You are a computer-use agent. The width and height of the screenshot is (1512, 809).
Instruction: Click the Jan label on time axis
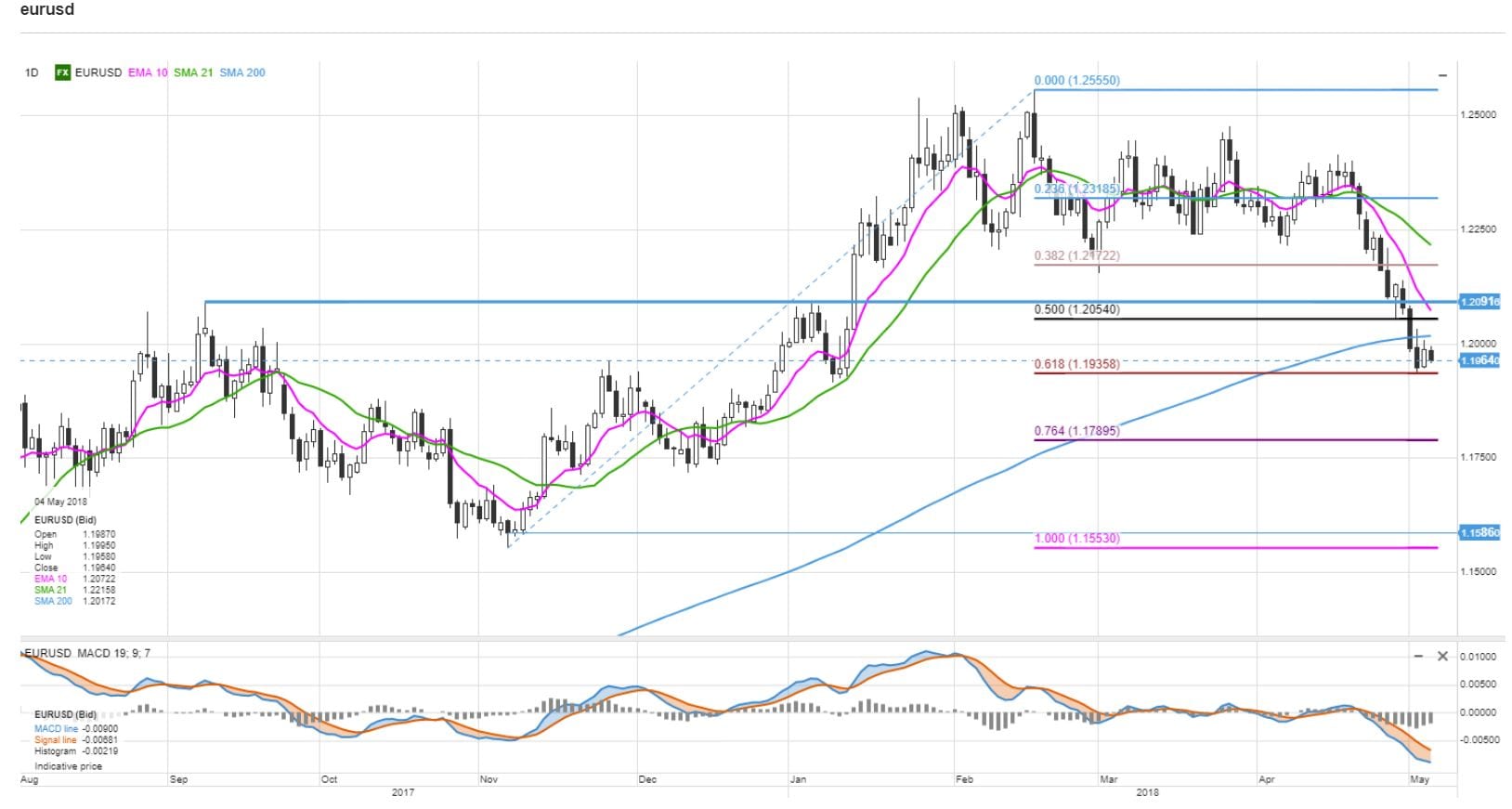coord(797,779)
